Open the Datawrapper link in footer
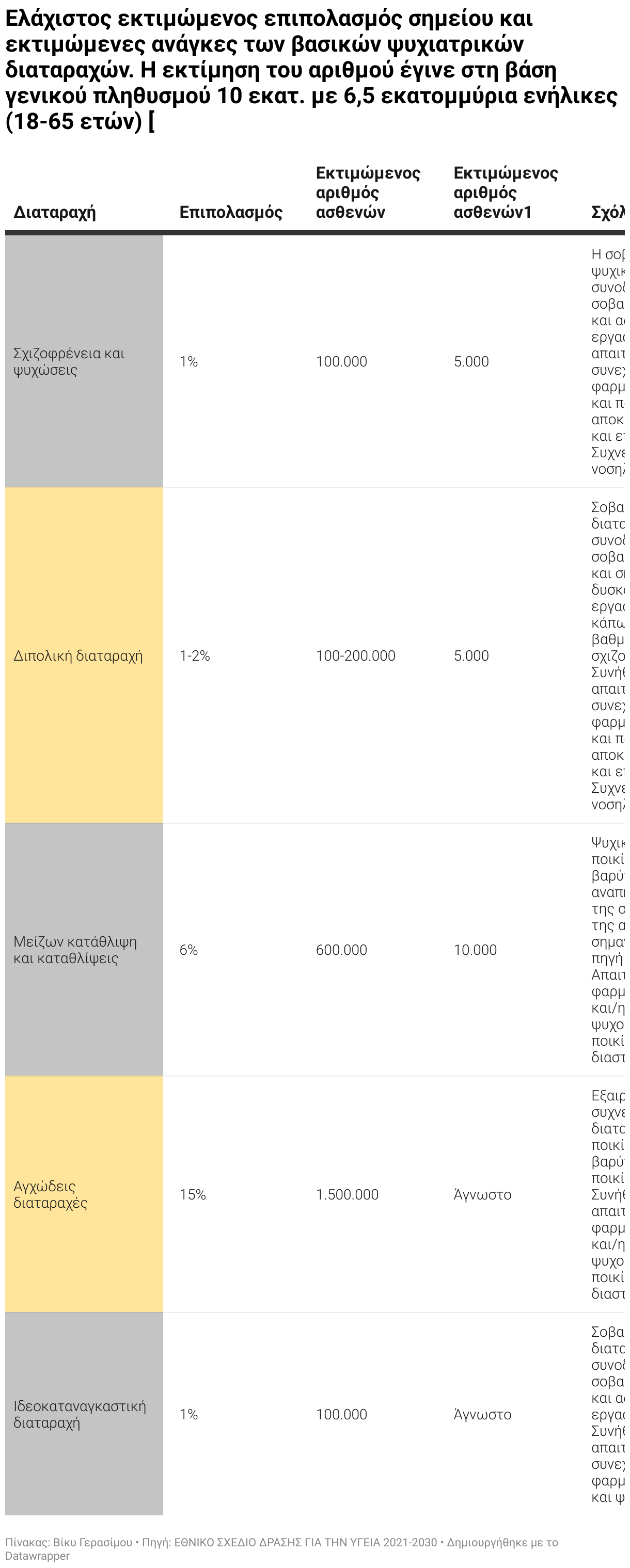The image size is (630, 1568). pos(37,1555)
